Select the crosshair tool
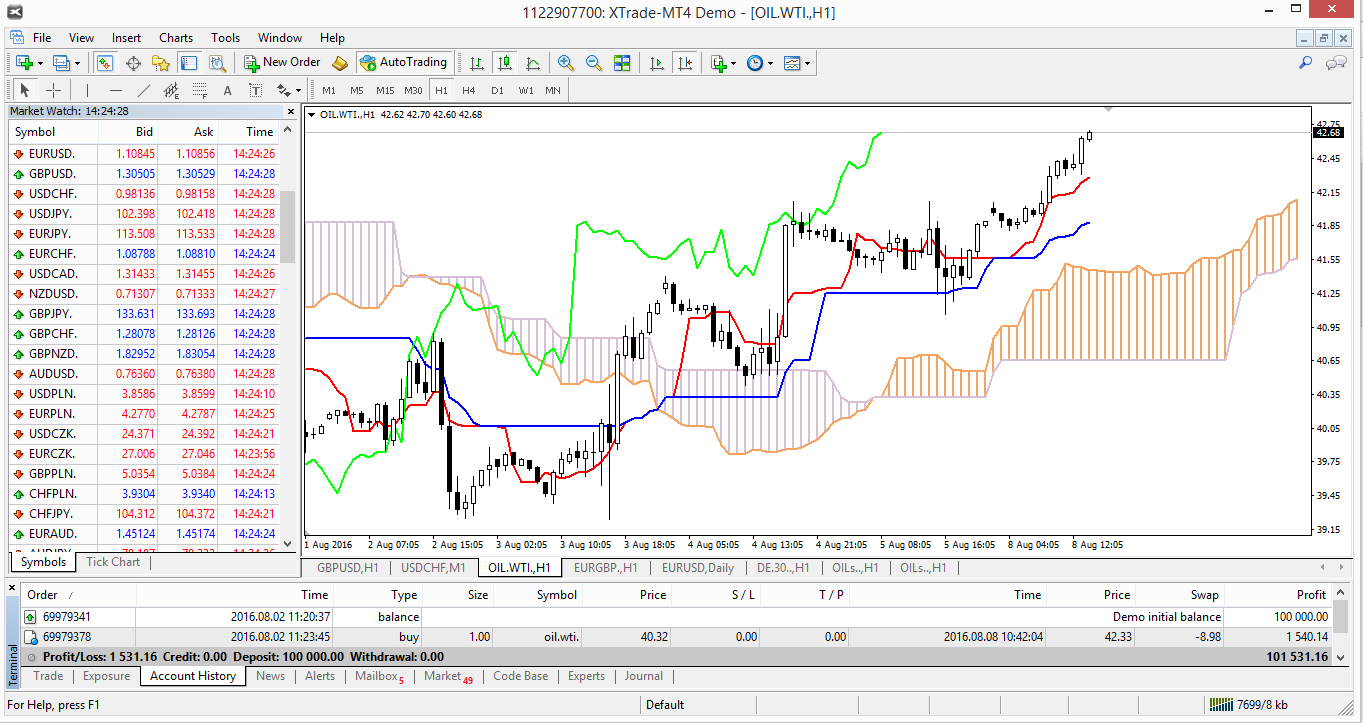 54,90
